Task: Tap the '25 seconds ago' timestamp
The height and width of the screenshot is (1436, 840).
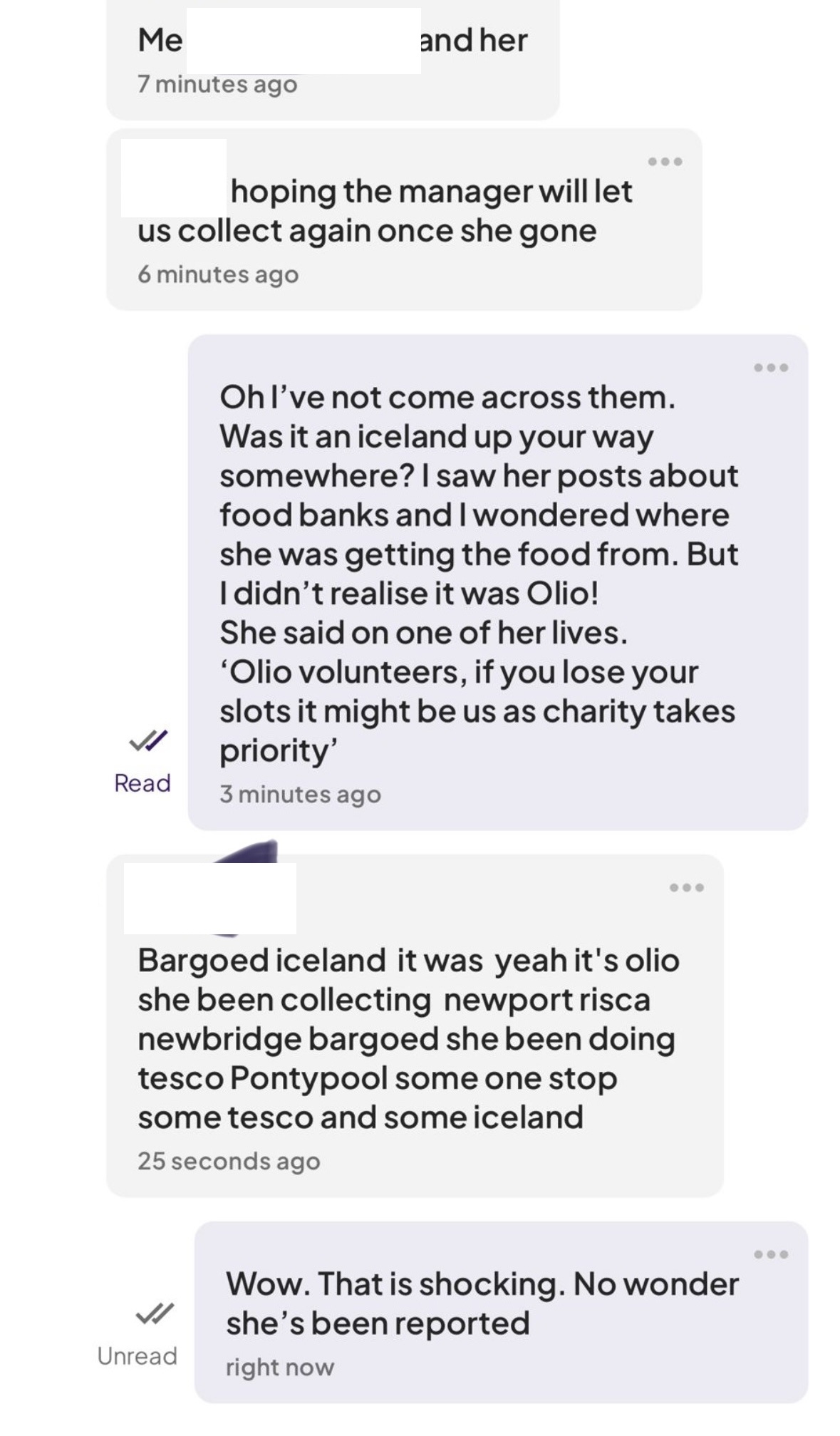Action: point(229,1161)
